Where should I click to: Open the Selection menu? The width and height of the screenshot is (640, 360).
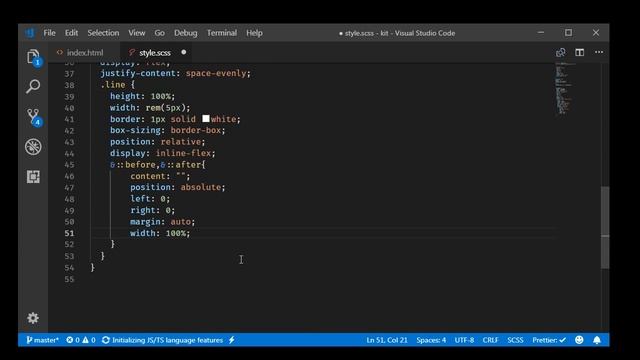[x=103, y=33]
